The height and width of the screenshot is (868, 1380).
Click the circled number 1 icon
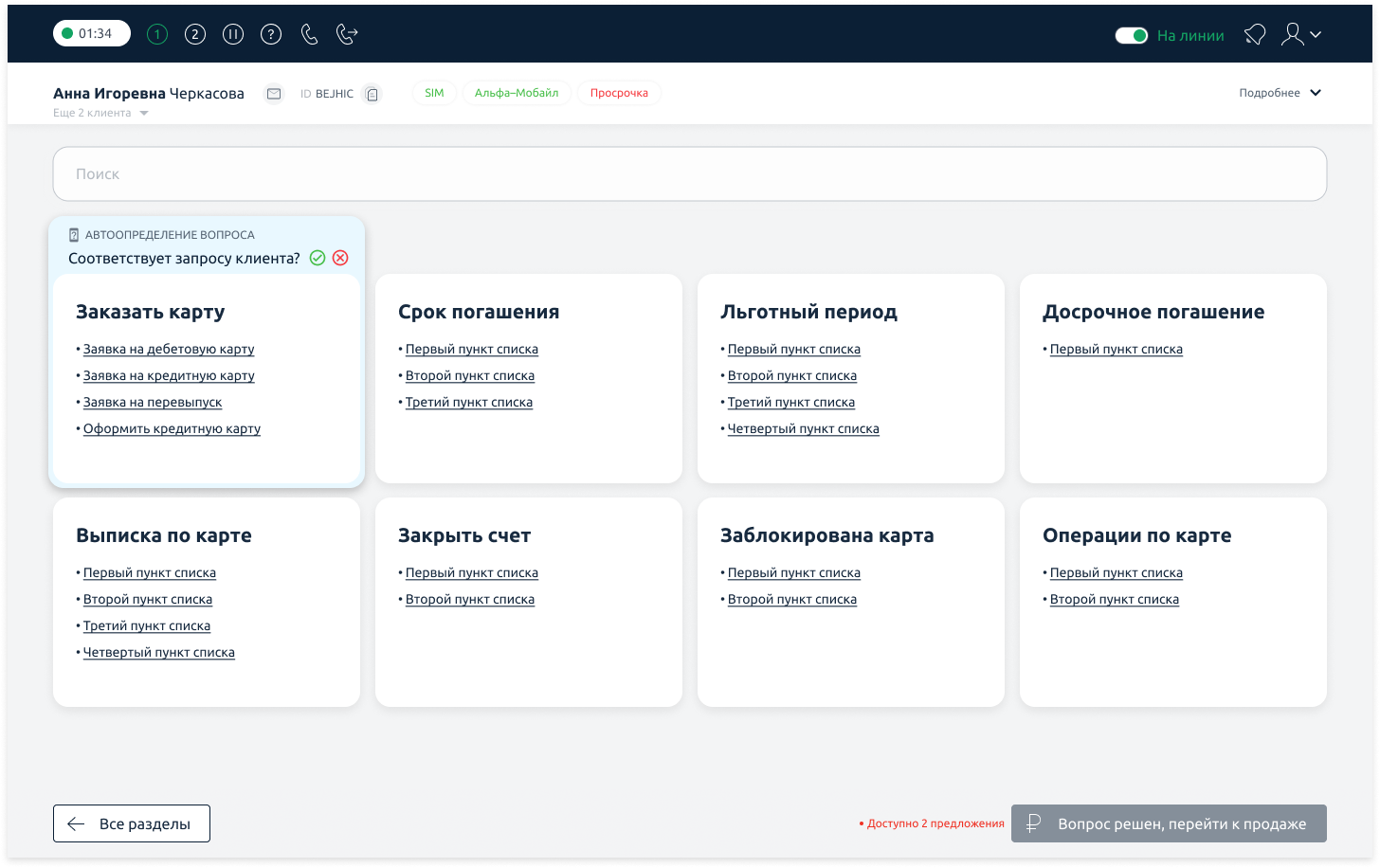pos(157,34)
